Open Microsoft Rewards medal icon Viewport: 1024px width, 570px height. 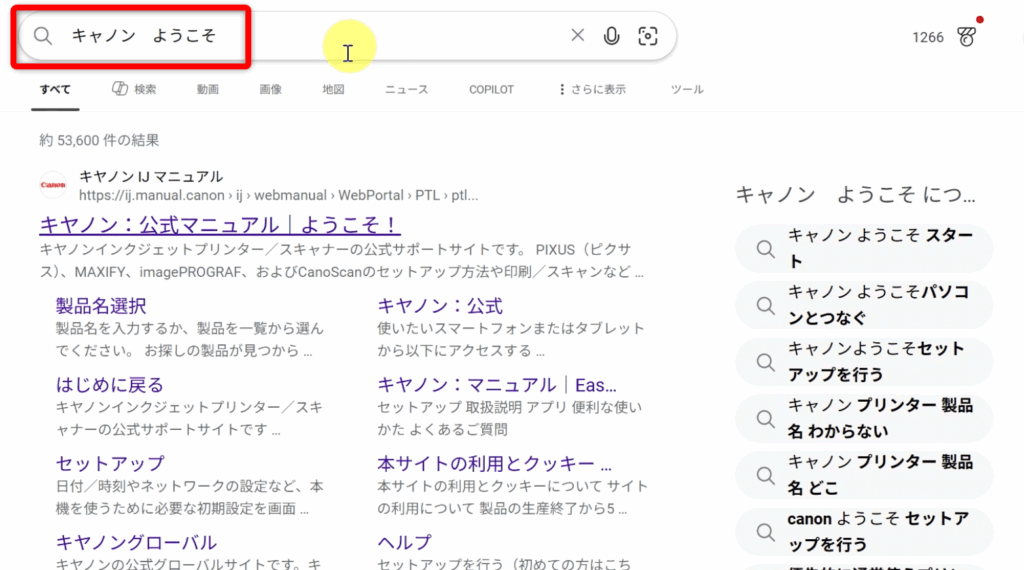965,37
